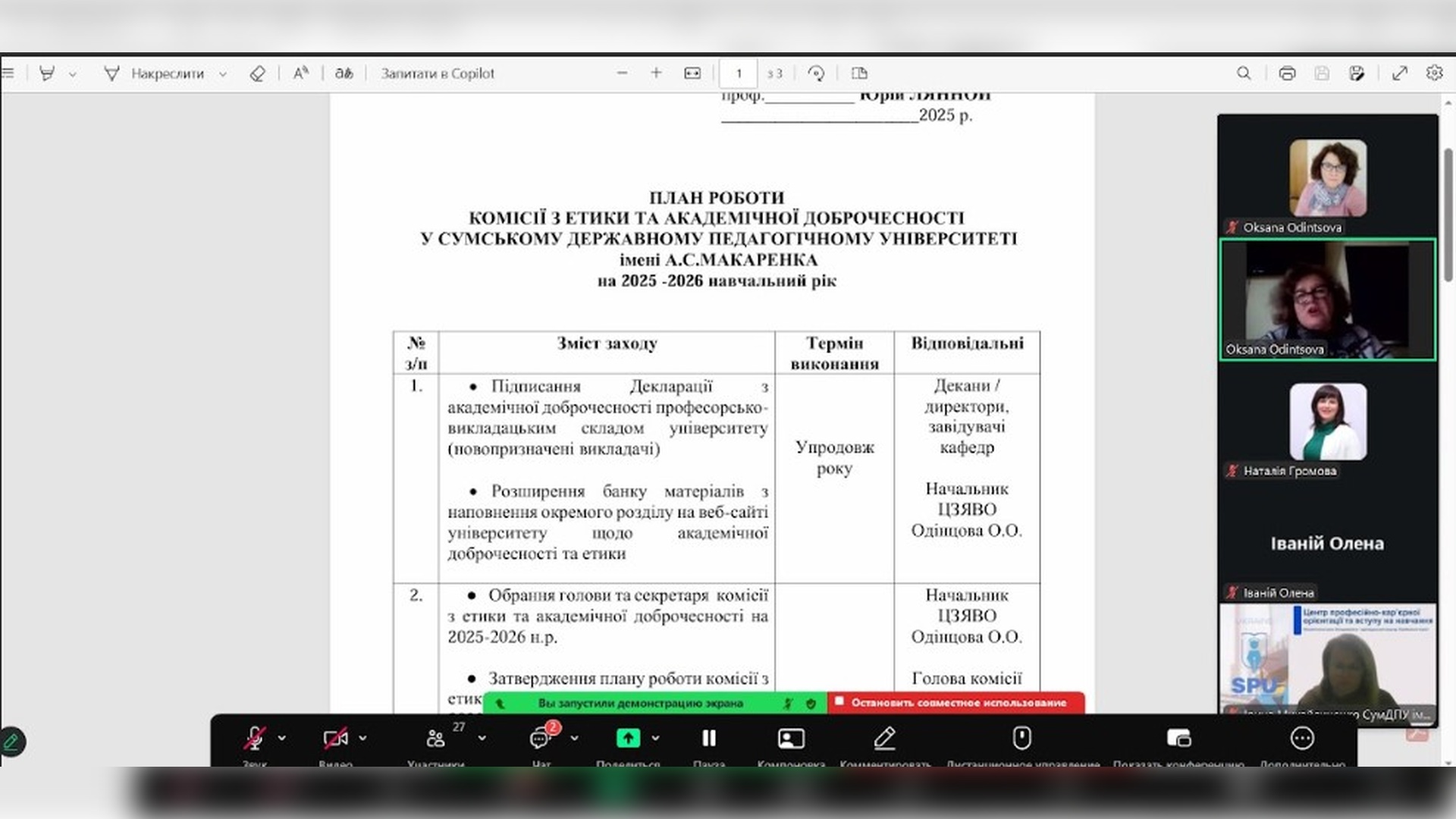Viewport: 1456px width, 819px height.
Task: Open PDF search with magnifier icon
Action: click(x=1244, y=74)
